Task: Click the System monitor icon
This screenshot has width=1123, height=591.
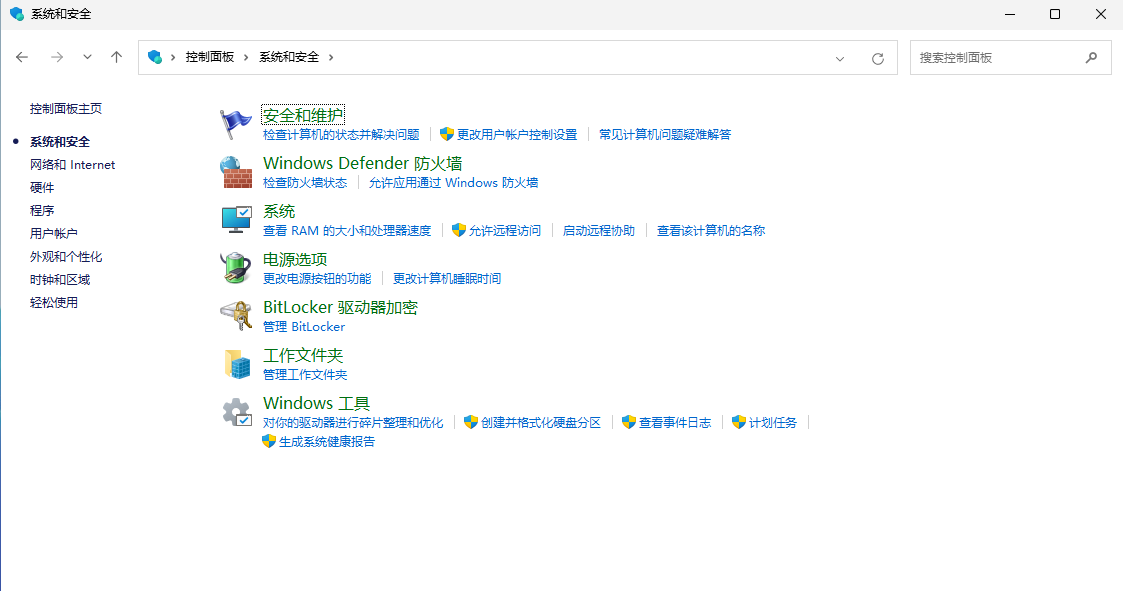Action: (236, 219)
